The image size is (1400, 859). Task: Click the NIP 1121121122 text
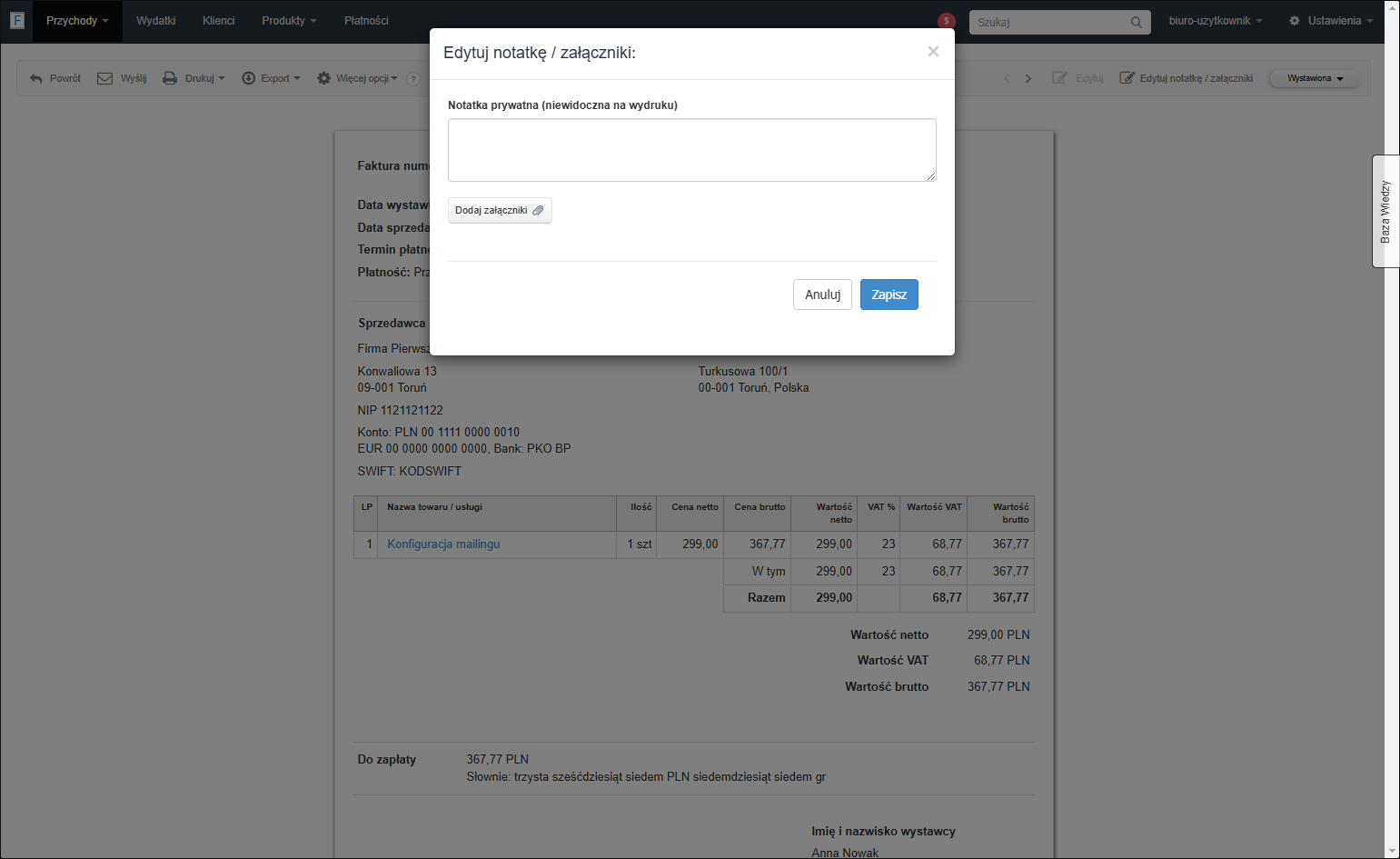401,410
